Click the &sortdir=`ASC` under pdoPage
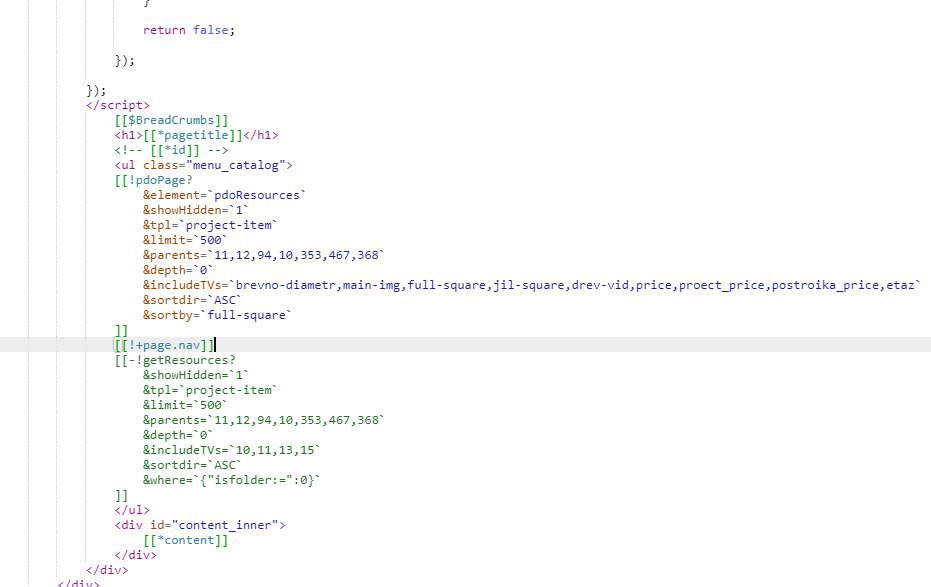Viewport: 931px width, 587px height. point(192,300)
